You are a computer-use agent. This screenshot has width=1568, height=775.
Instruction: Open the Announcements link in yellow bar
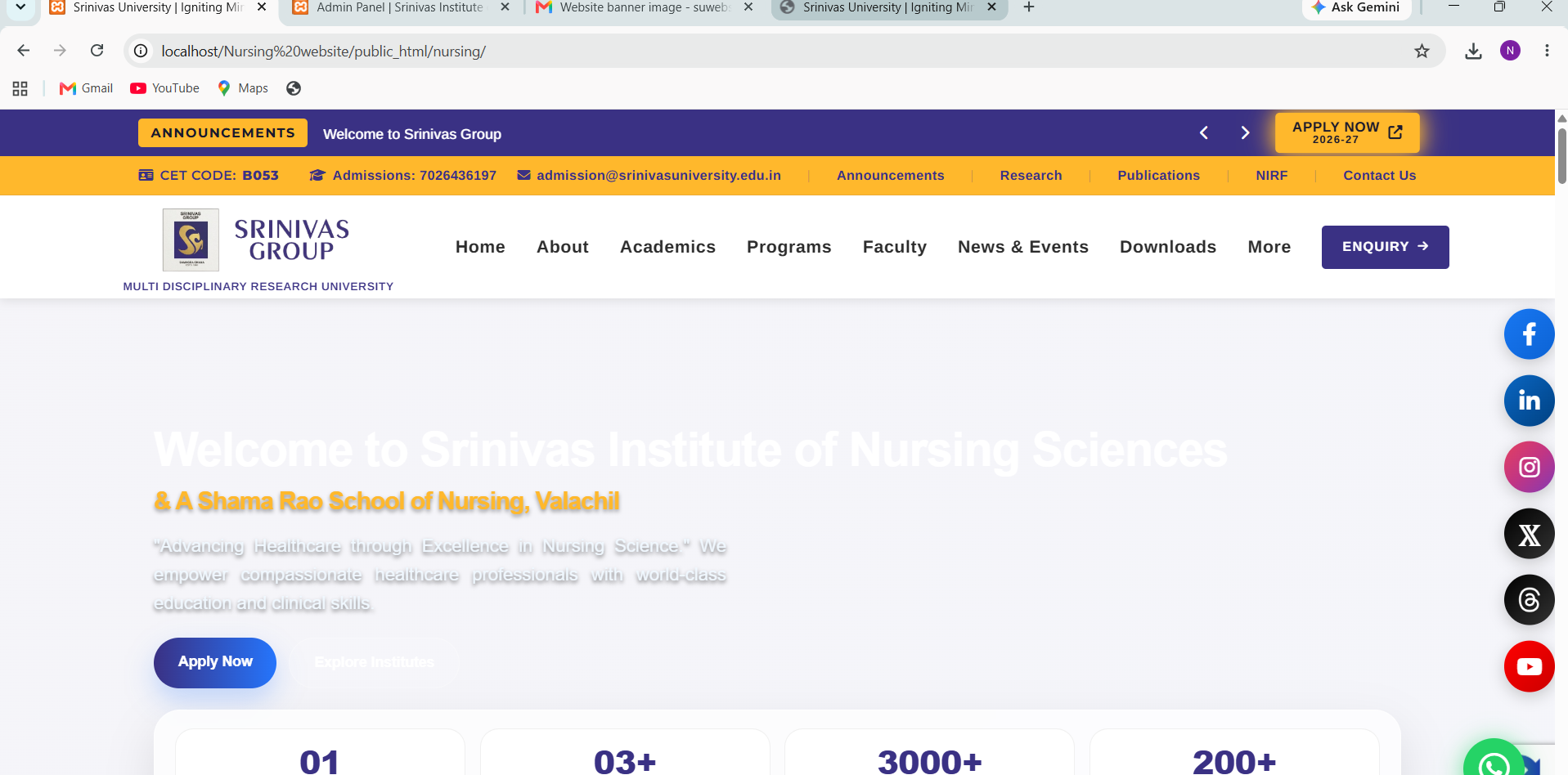tap(890, 176)
